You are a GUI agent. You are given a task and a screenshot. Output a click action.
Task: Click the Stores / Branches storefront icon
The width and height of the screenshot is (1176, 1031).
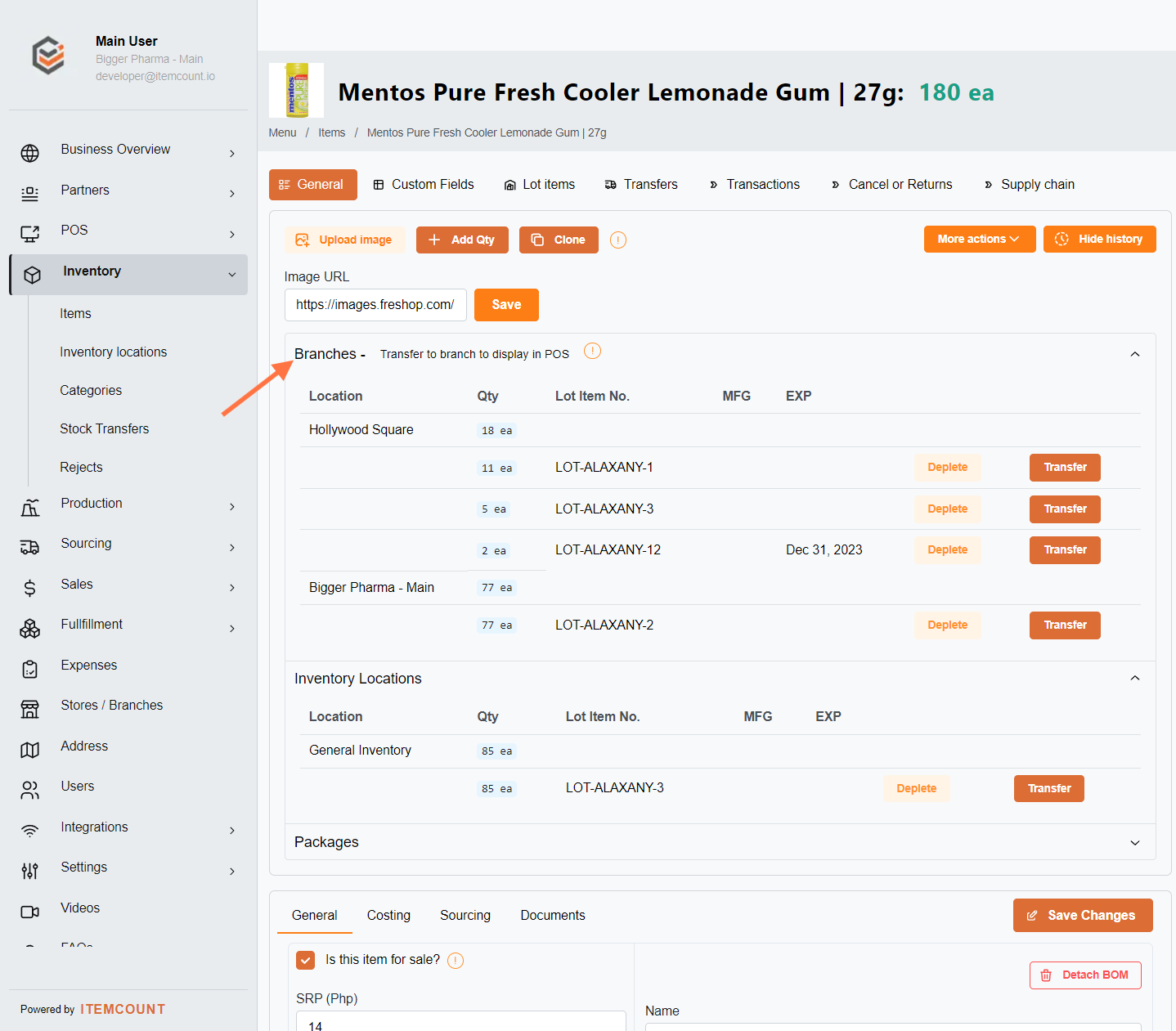pyautogui.click(x=30, y=709)
